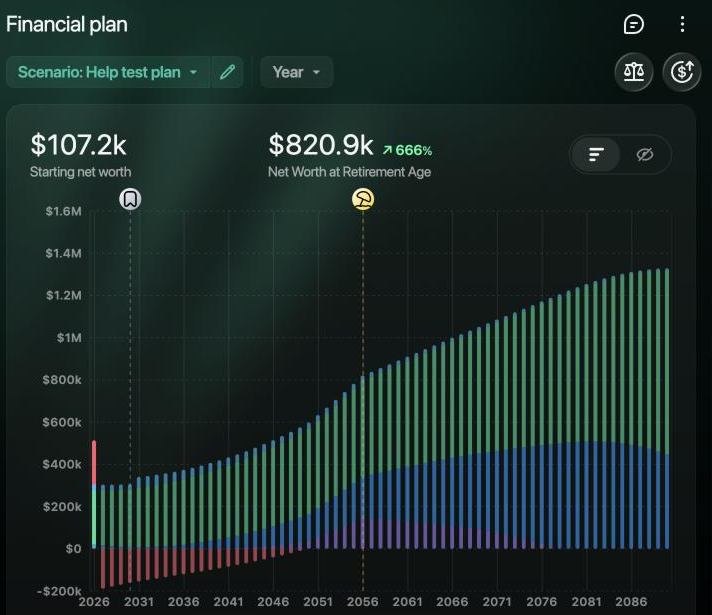Edit scenario with the pencil icon
Screen dimensions: 712x615
tap(227, 72)
